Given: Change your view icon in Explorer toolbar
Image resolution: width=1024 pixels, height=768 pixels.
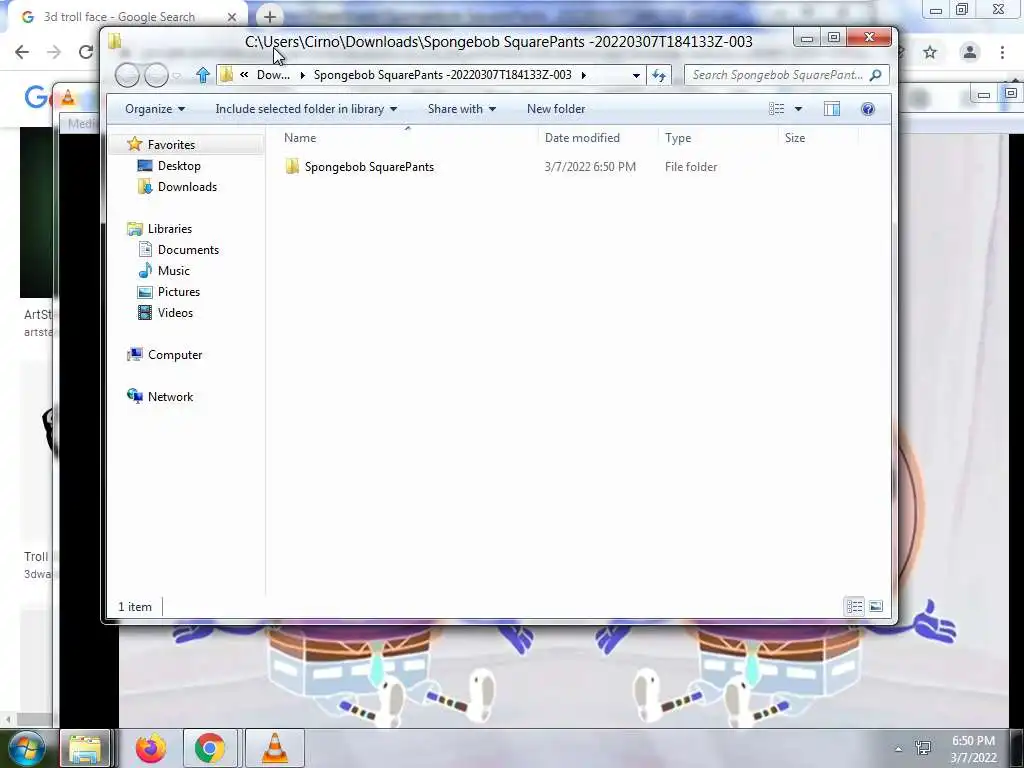Looking at the screenshot, I should tap(776, 109).
